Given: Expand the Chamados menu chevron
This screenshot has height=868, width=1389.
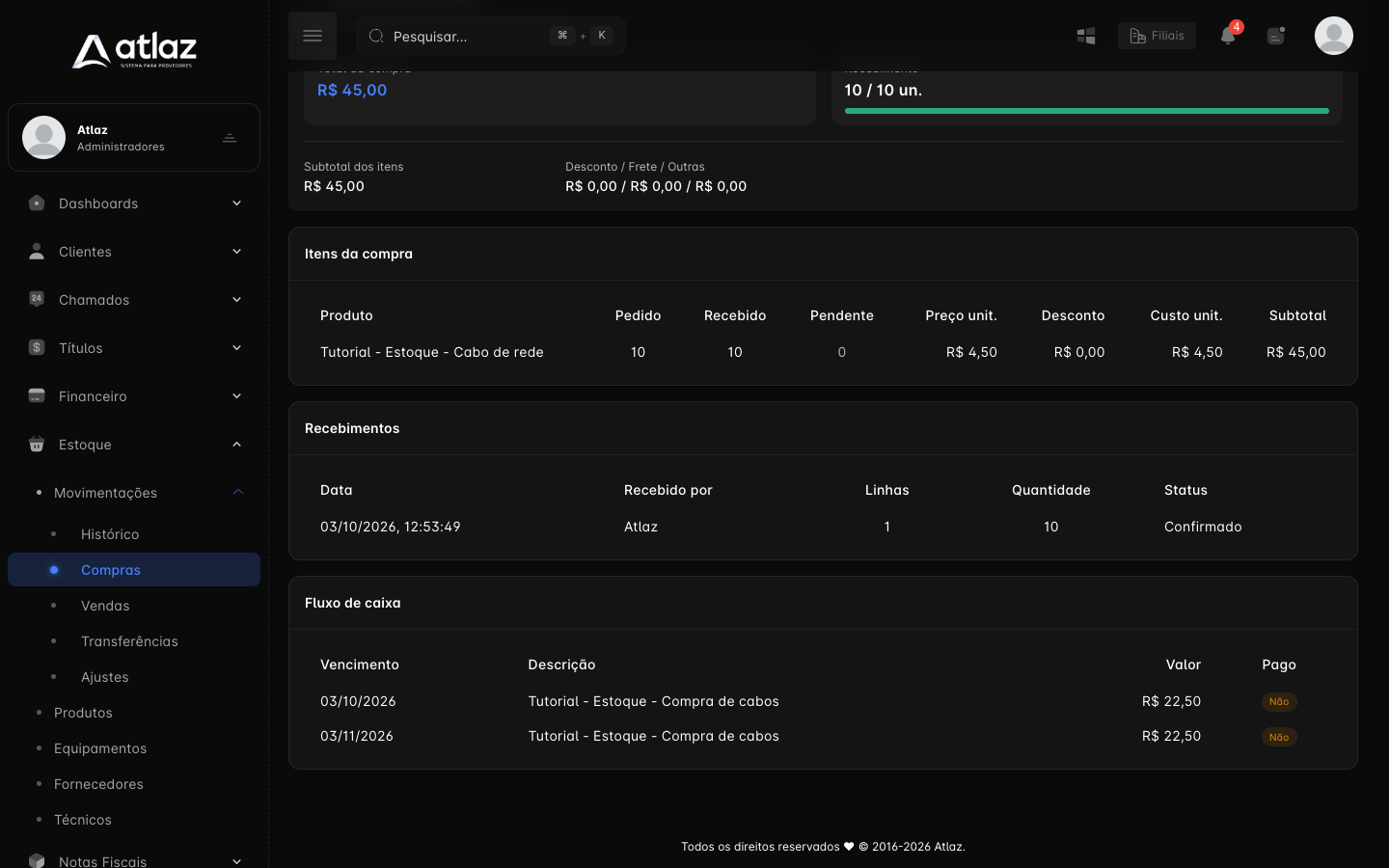Looking at the screenshot, I should point(236,300).
